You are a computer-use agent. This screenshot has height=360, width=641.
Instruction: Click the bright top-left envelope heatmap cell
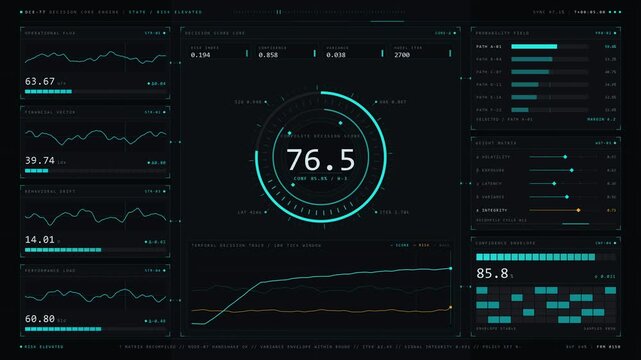pos(482,291)
